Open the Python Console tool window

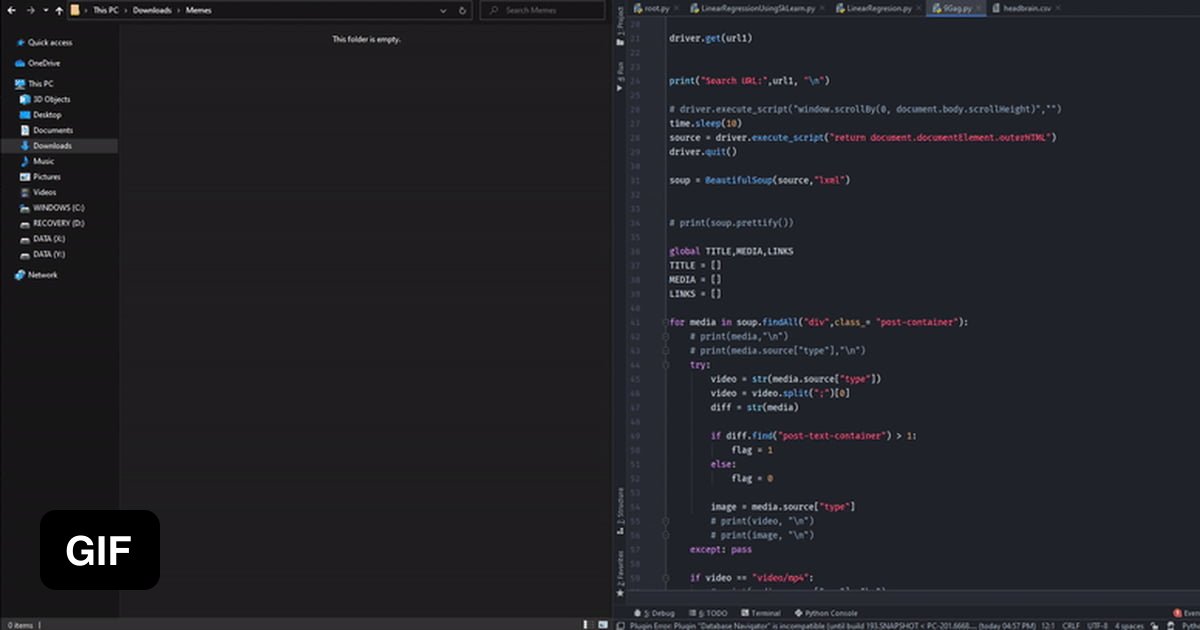click(826, 613)
